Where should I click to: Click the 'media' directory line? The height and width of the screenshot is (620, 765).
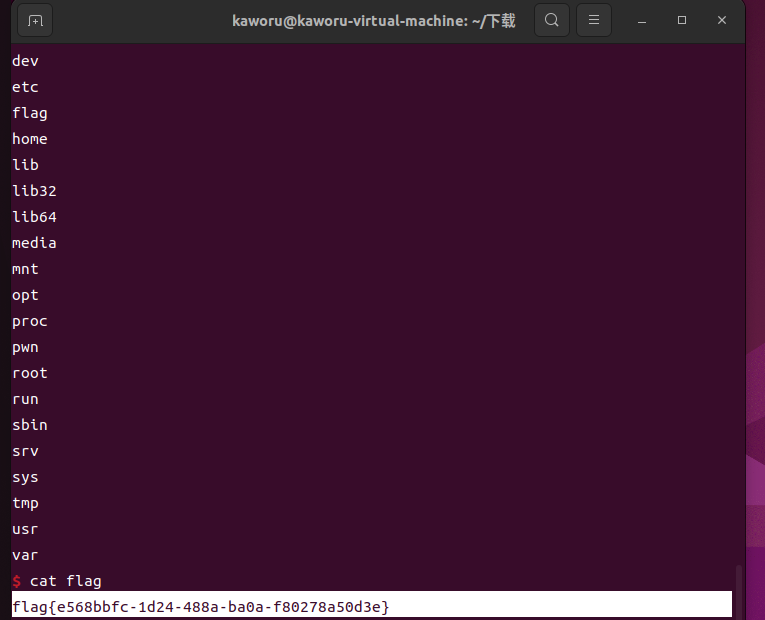34,243
